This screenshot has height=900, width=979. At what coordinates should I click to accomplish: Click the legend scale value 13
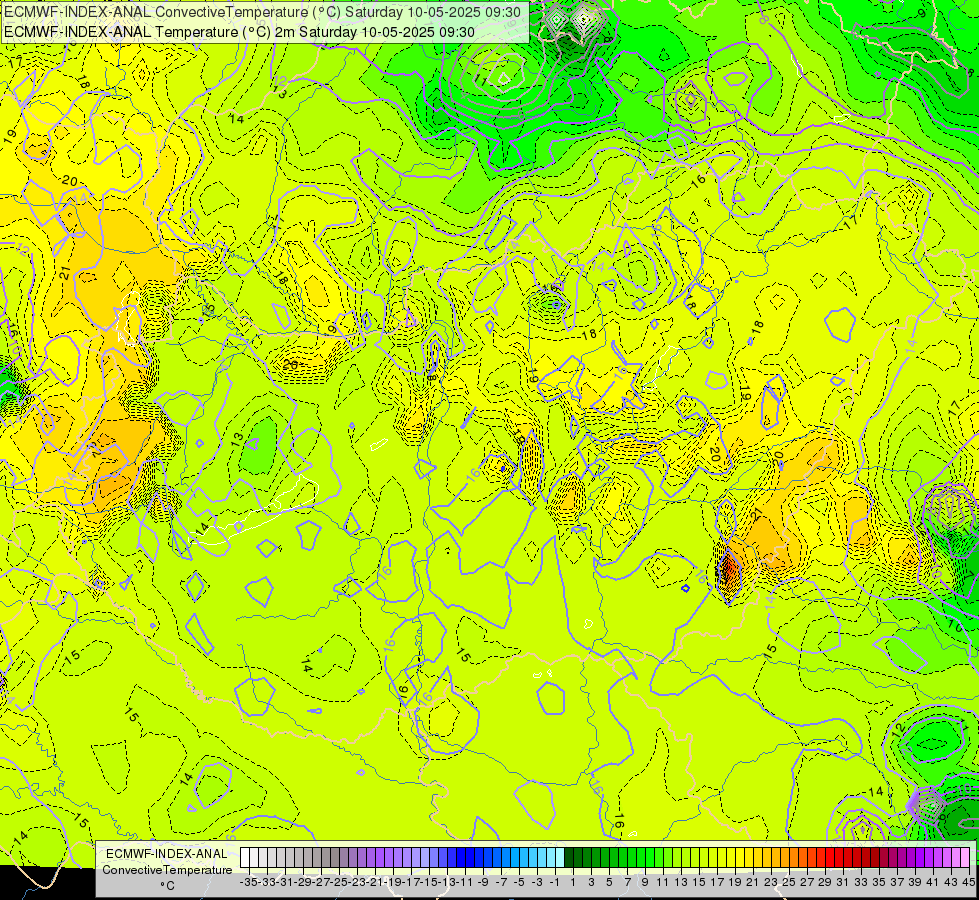coord(681,883)
